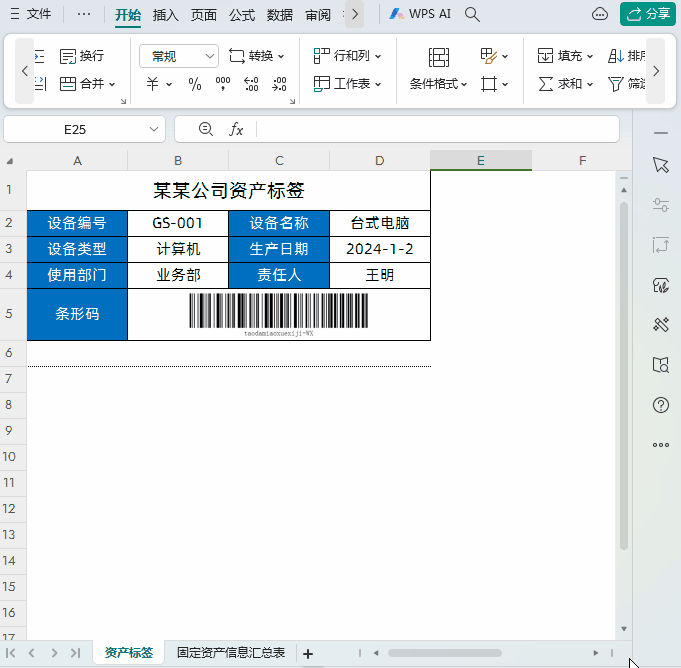
Task: Open the 求和 sum dropdown
Action: (x=565, y=83)
